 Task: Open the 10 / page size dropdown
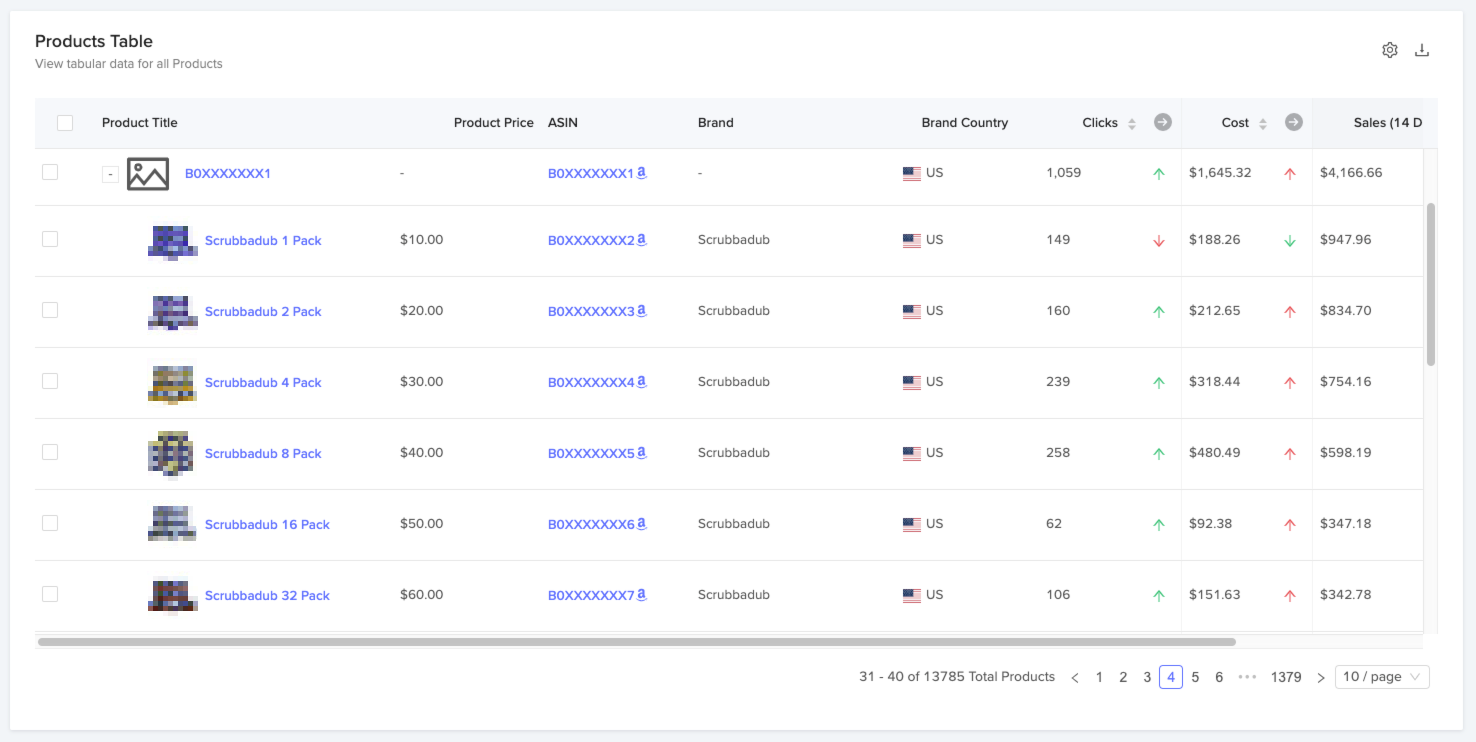pos(1382,677)
